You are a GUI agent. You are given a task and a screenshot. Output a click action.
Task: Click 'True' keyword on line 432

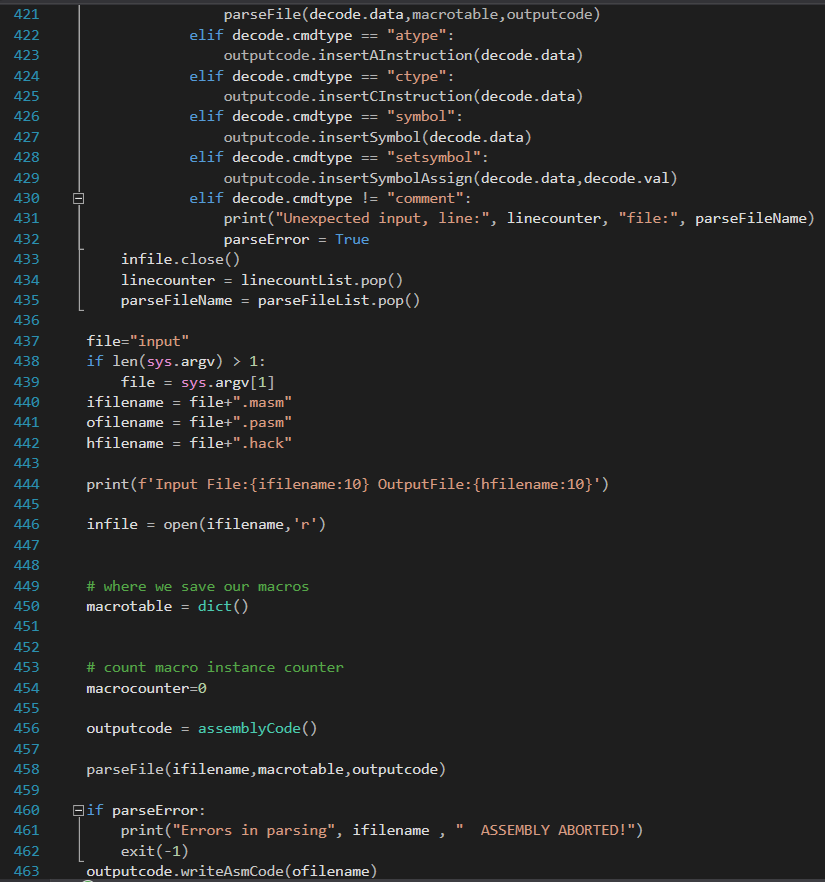pyautogui.click(x=352, y=239)
